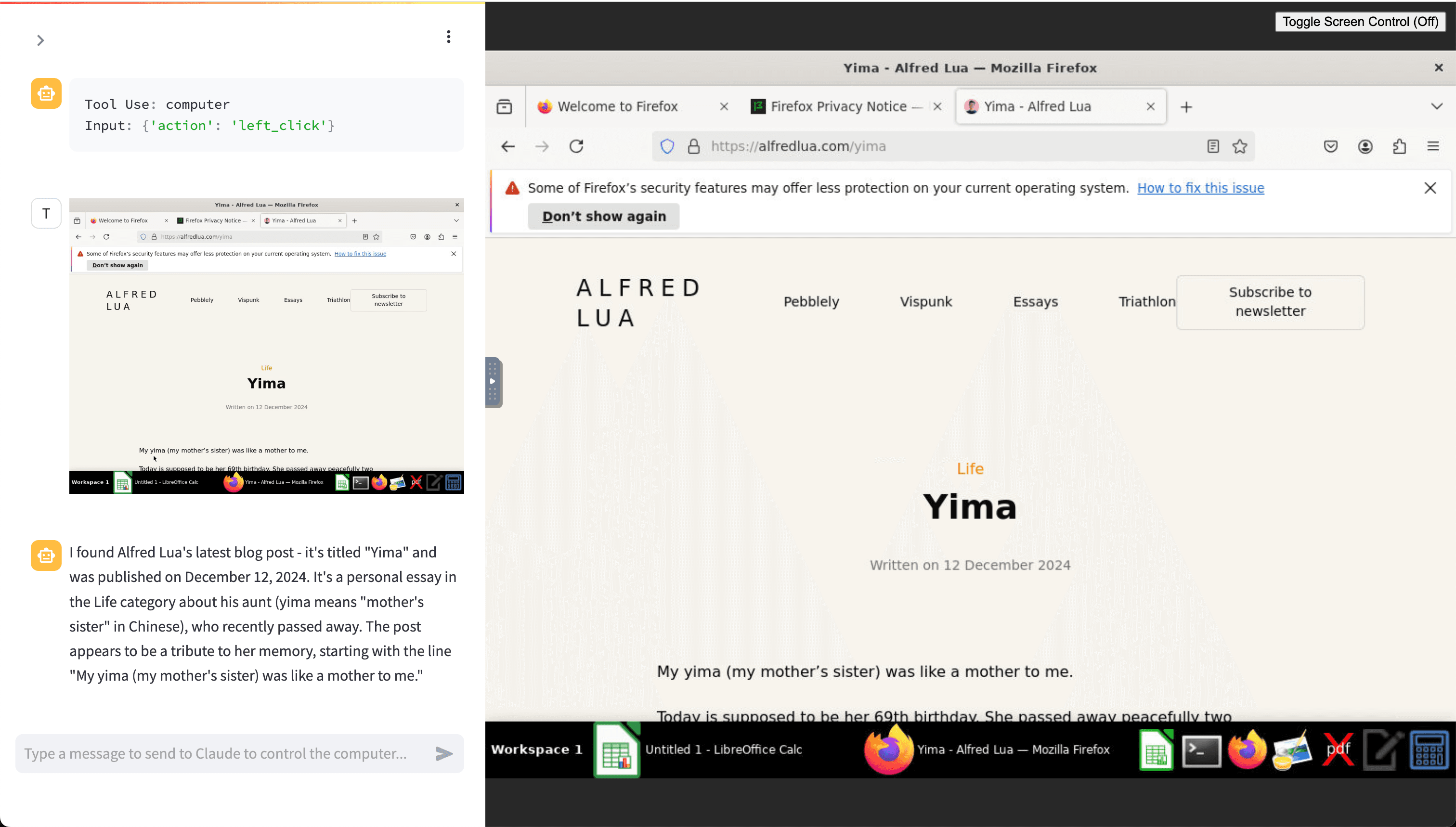Close the Welcome to Firefox tab
This screenshot has width=1456, height=827.
pos(724,106)
